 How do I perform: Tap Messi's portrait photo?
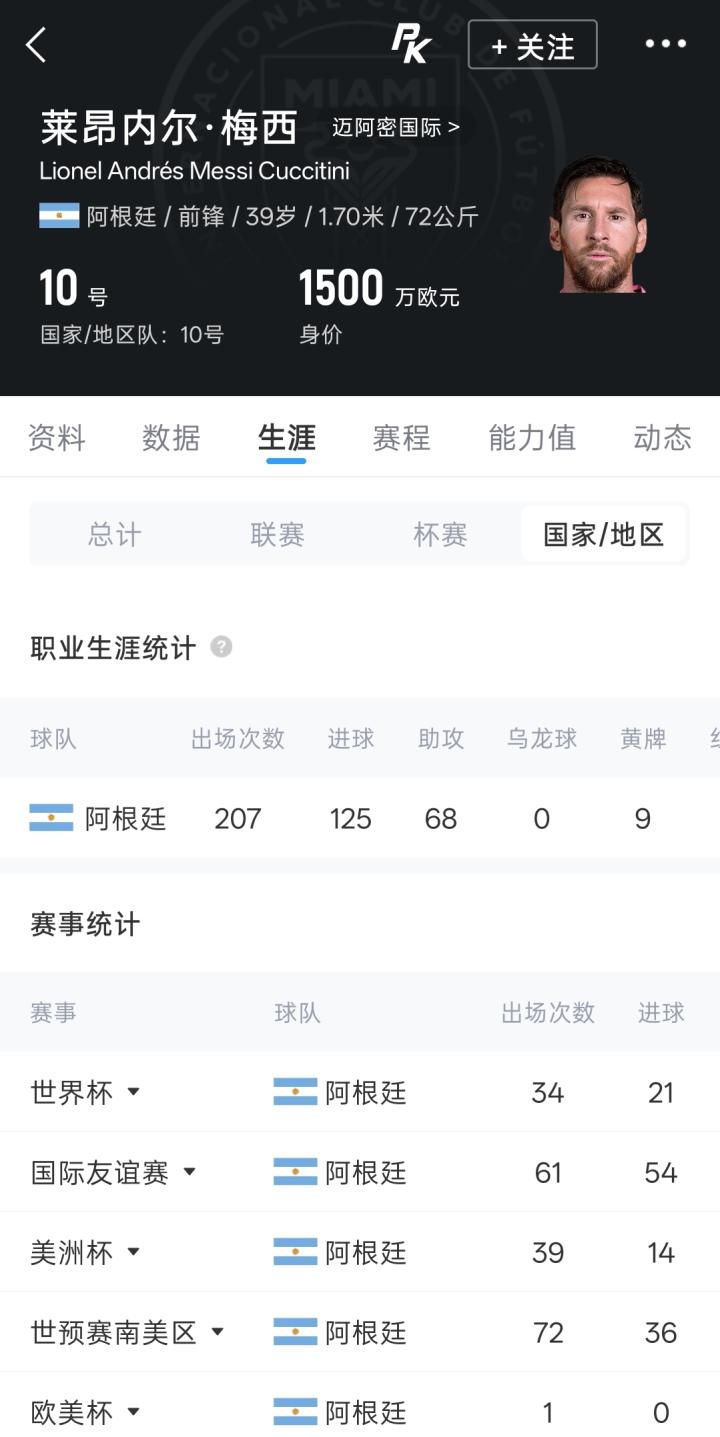point(598,225)
